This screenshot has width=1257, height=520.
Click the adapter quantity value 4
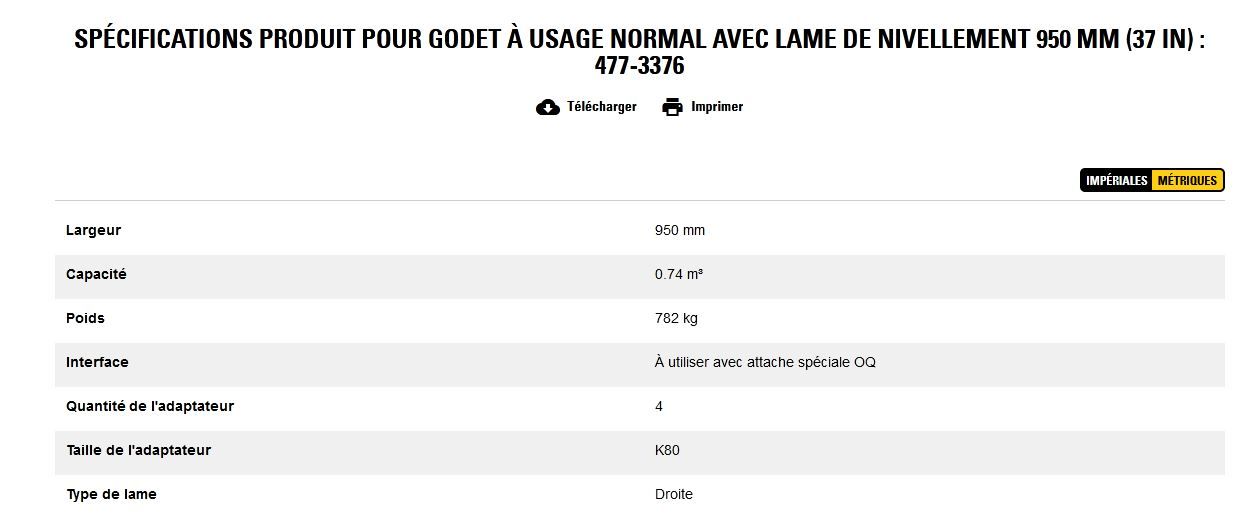click(659, 406)
